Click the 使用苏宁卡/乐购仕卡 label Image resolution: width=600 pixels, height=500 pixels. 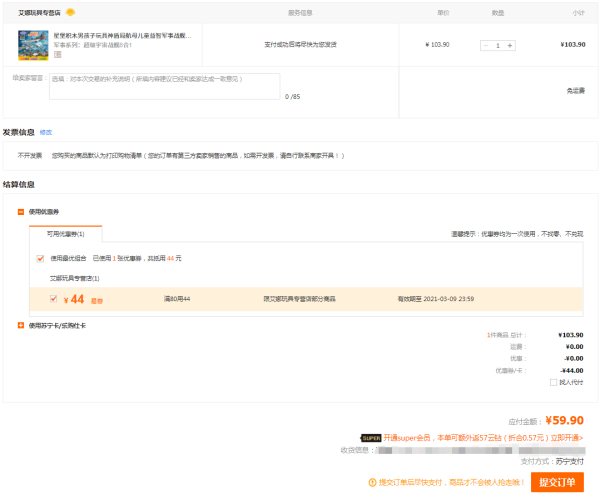tap(57, 326)
